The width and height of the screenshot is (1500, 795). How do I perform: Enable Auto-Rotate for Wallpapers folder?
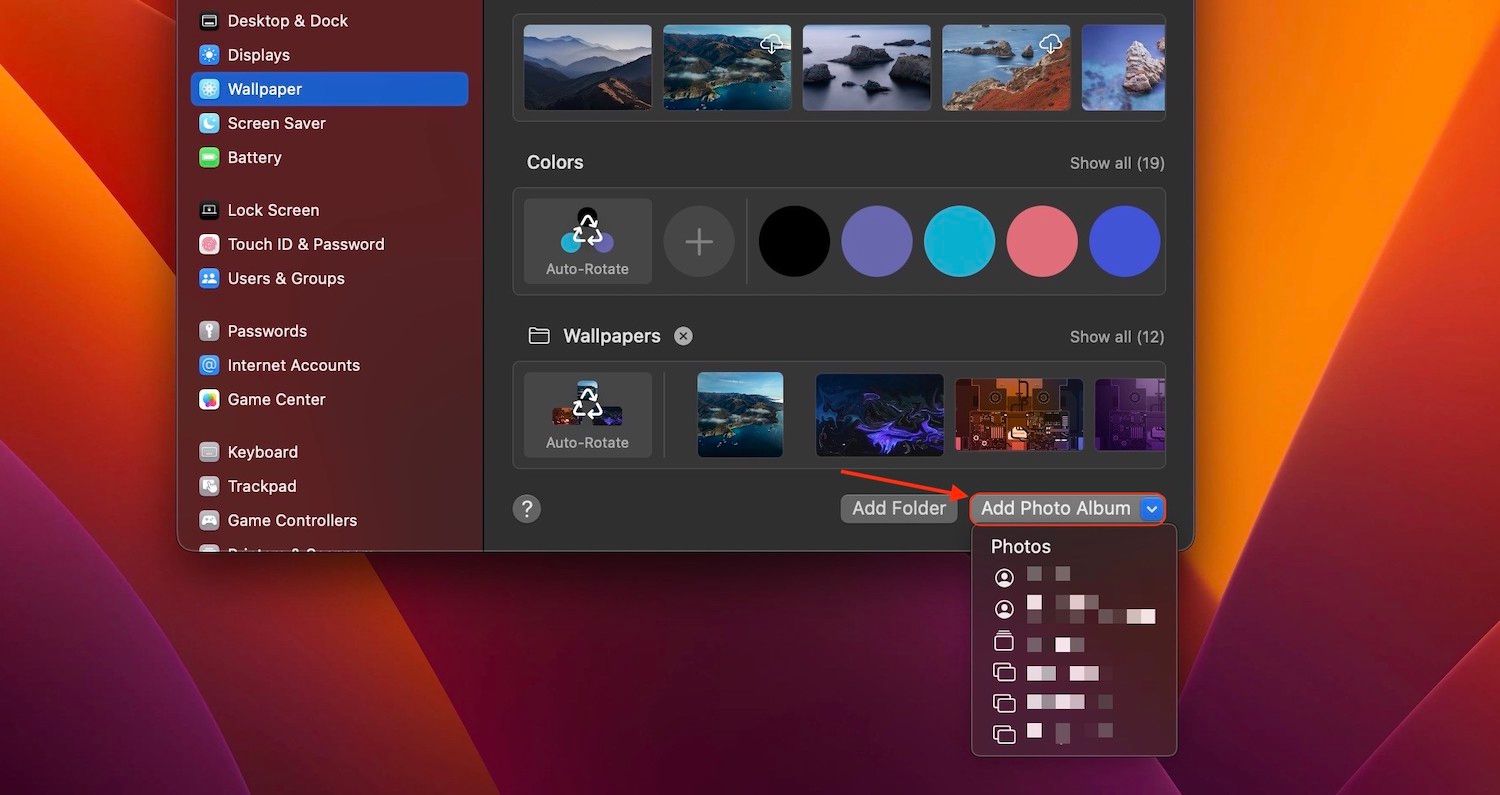click(x=588, y=415)
